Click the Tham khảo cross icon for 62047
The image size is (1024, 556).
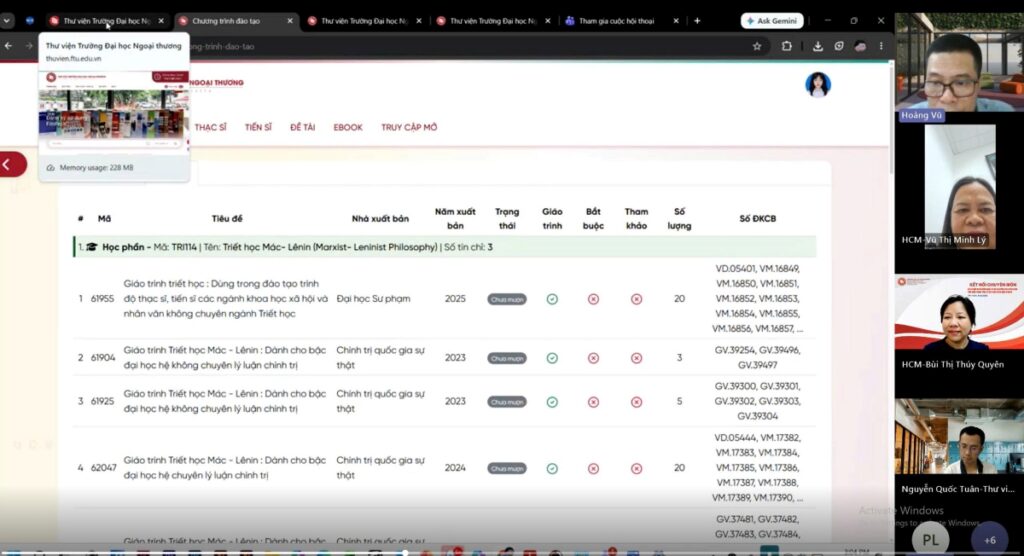(636, 468)
